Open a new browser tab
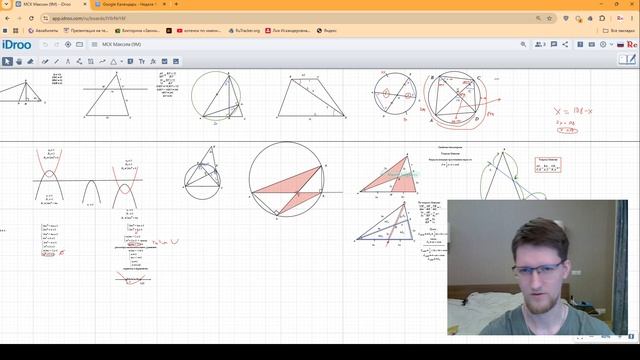640x360 pixels. (x=176, y=4)
